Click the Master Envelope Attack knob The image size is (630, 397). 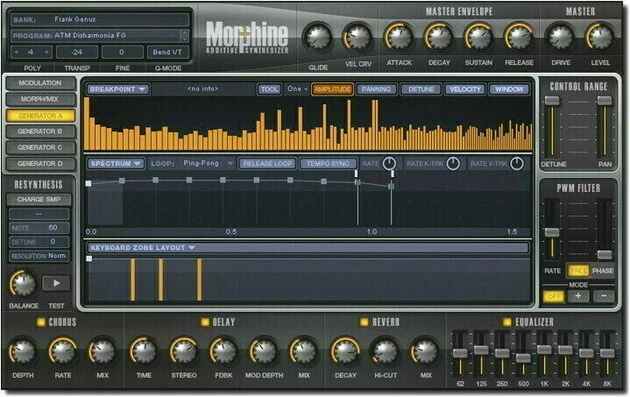399,37
